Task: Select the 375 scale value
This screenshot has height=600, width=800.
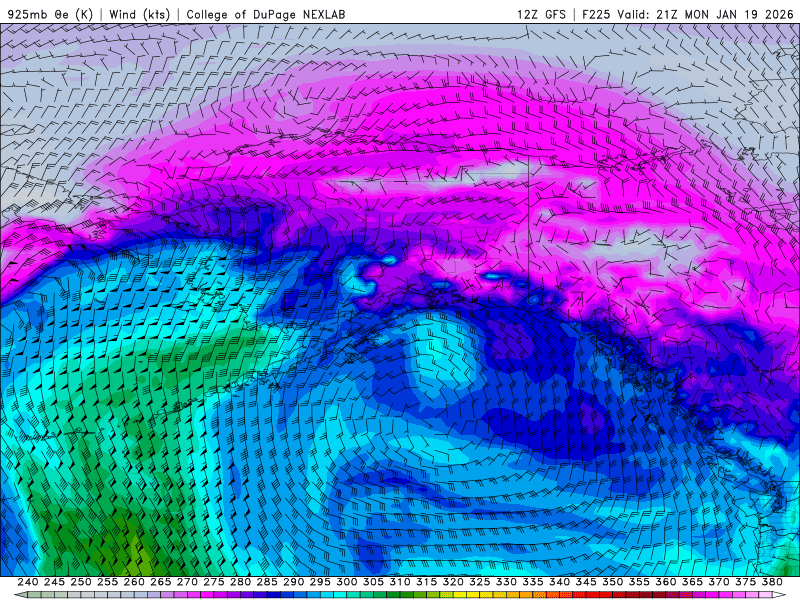Action: coord(746,582)
